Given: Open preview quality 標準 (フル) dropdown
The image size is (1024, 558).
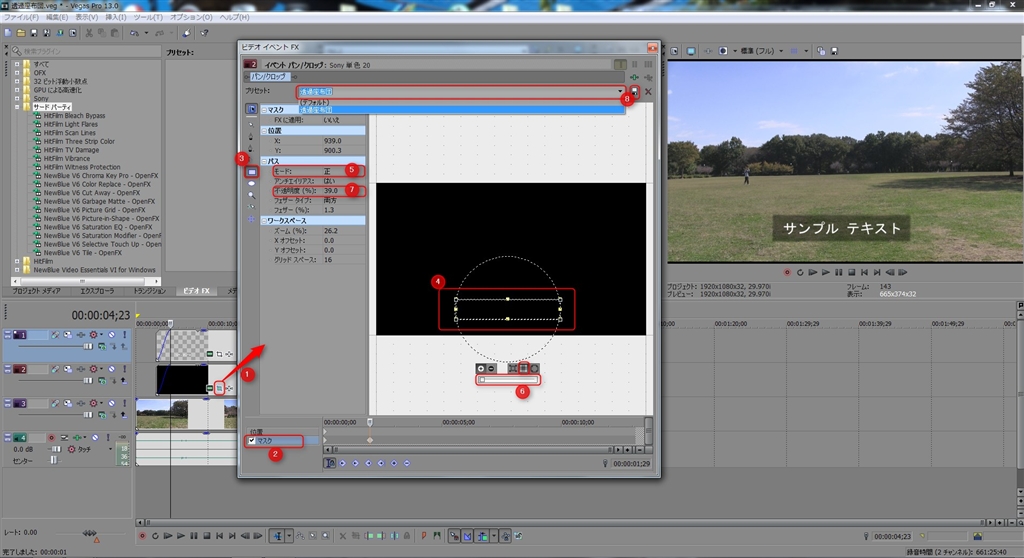Looking at the screenshot, I should pyautogui.click(x=781, y=51).
